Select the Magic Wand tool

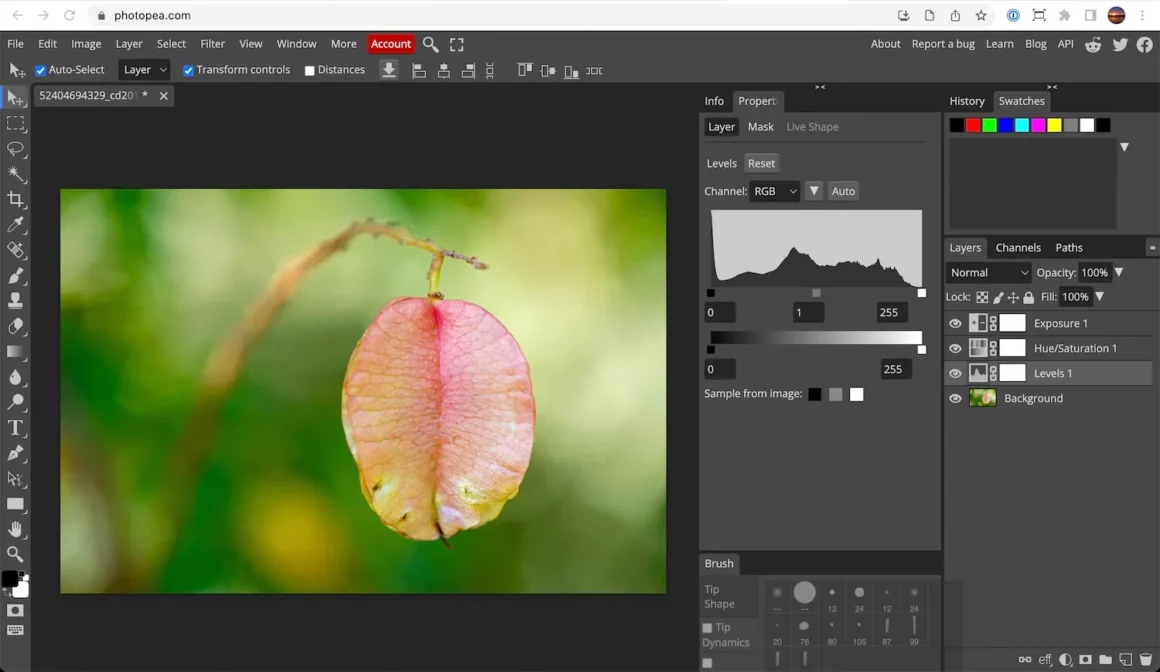click(x=16, y=175)
